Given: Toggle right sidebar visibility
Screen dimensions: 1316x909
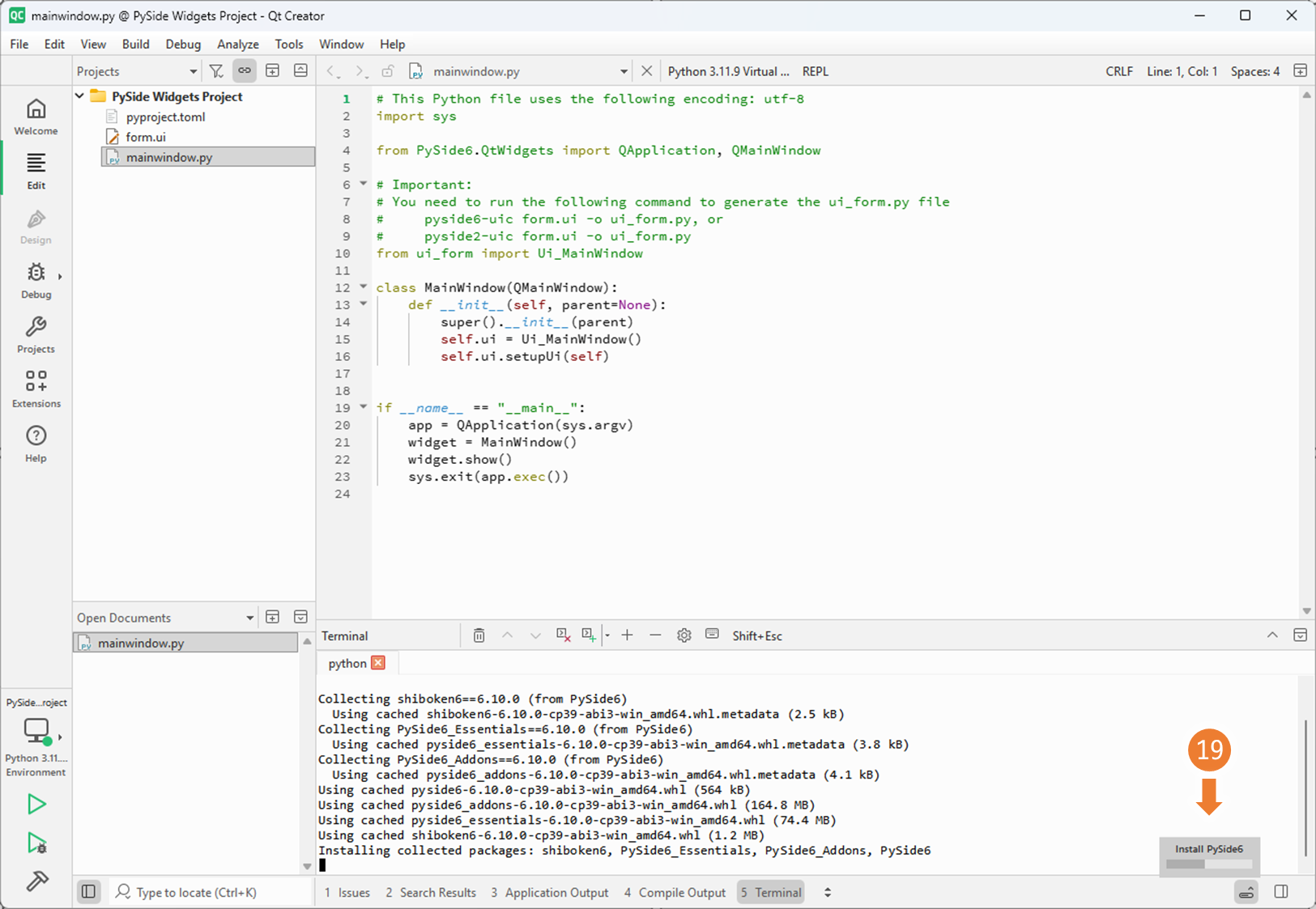Looking at the screenshot, I should (x=1281, y=891).
